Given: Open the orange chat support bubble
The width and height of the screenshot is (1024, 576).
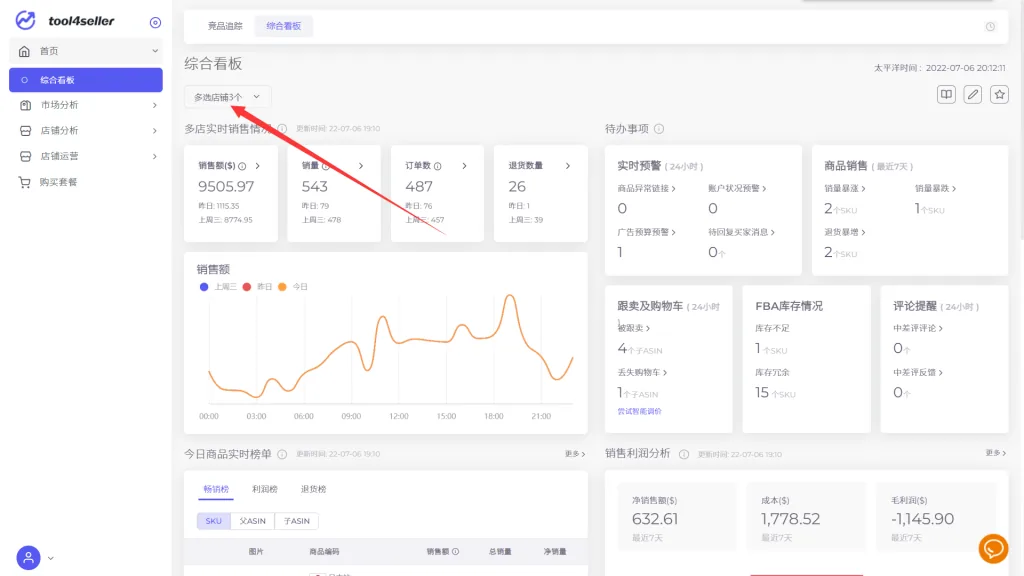Looking at the screenshot, I should tap(993, 549).
